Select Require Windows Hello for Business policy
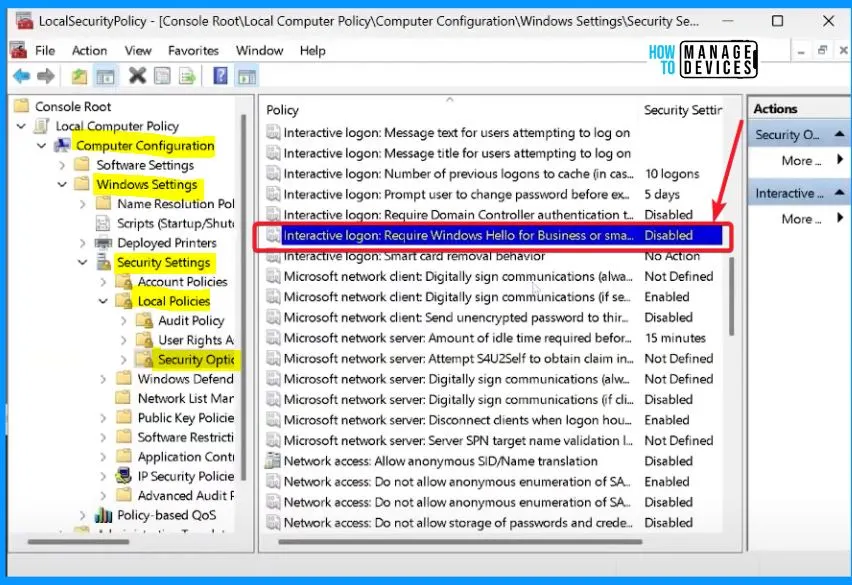The image size is (852, 585). [x=493, y=235]
